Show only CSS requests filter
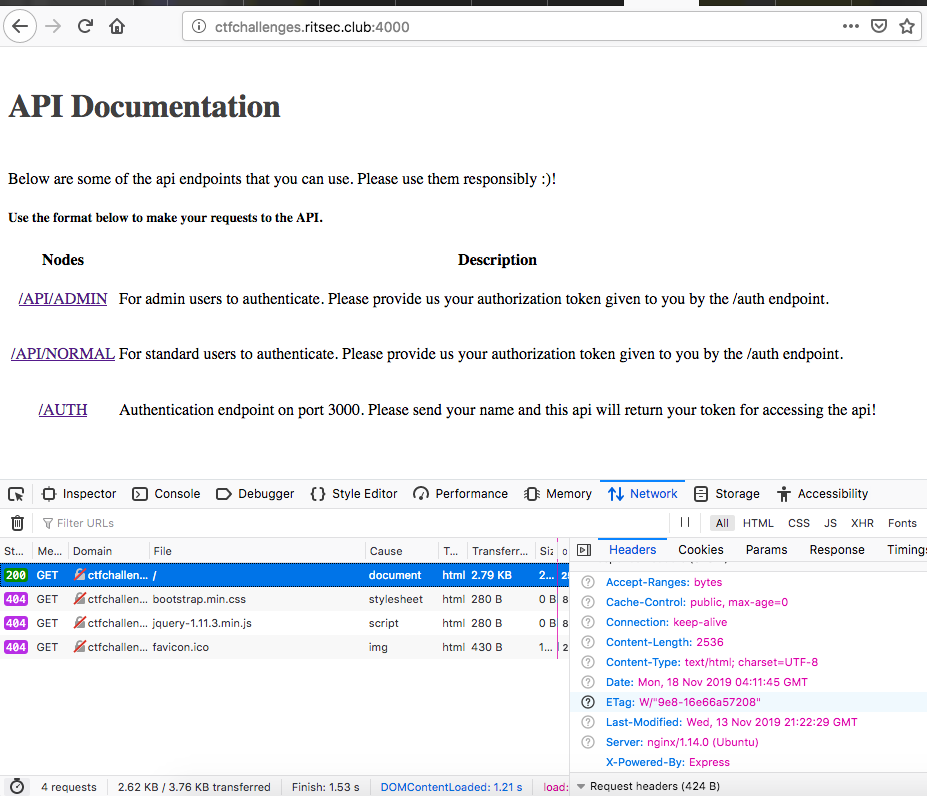 tap(799, 523)
